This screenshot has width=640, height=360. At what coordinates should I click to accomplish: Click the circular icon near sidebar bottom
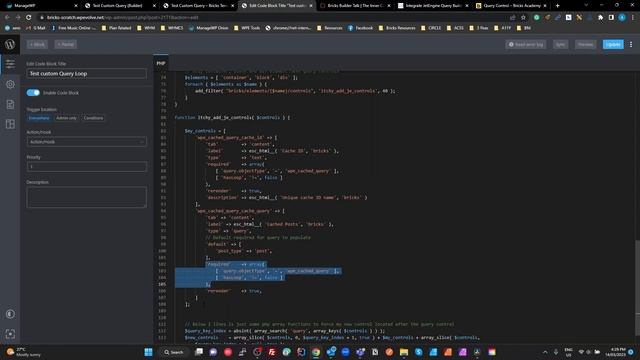tap(10, 314)
